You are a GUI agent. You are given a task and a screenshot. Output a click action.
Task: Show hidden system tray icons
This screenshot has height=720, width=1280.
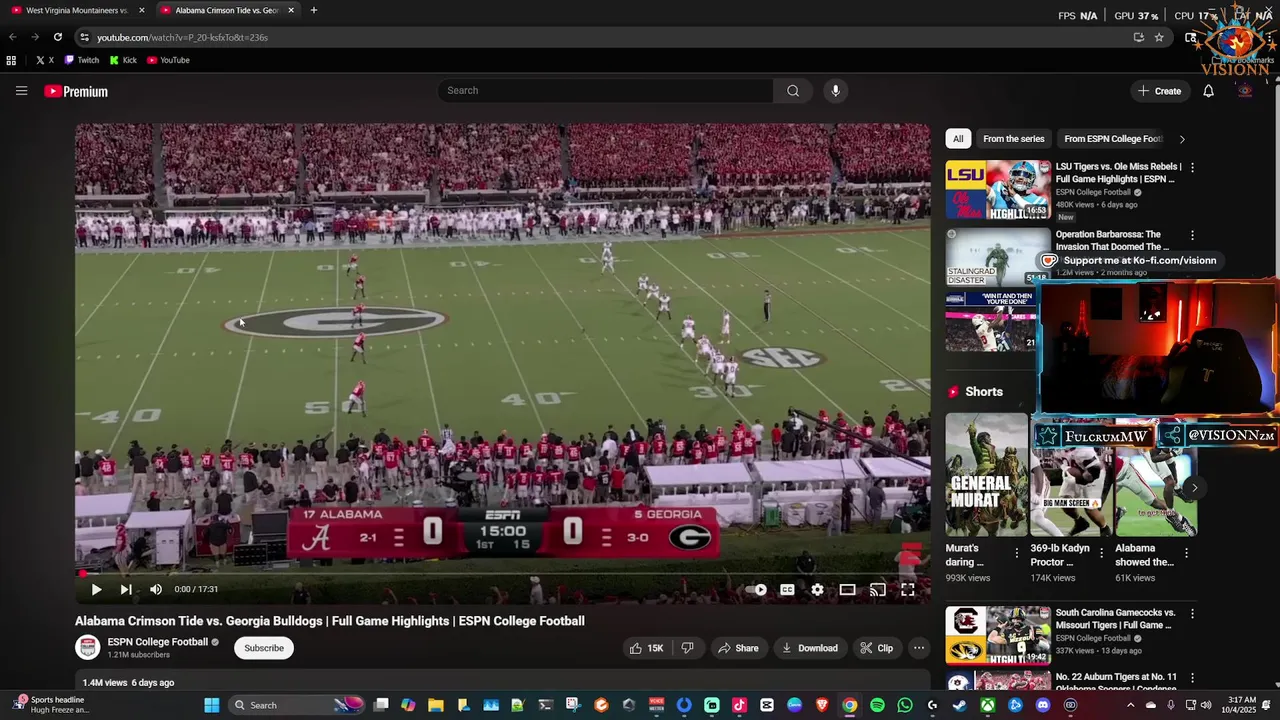click(1131, 705)
